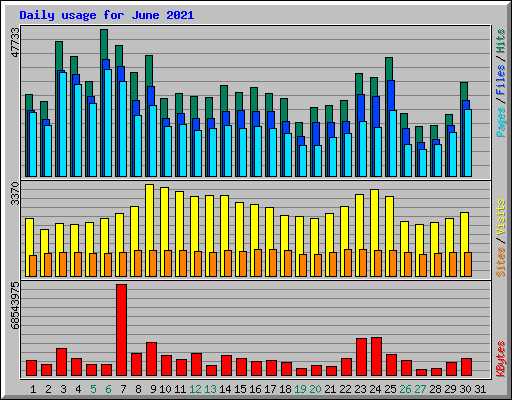512x400 pixels.
Task: Click green weekend day label 19
Action: 300,389
